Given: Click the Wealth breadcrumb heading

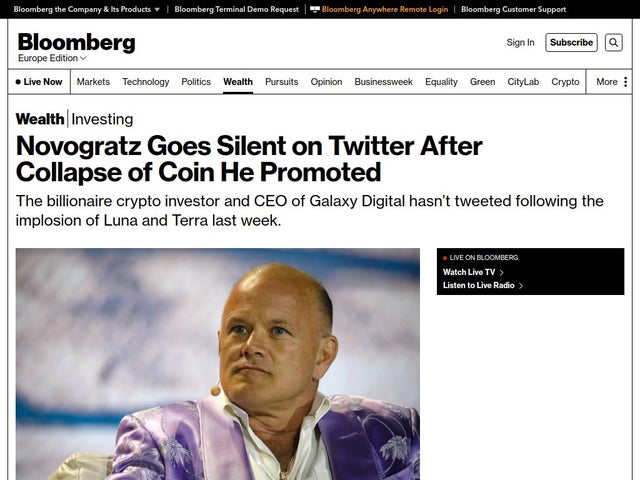Looking at the screenshot, I should (x=40, y=119).
